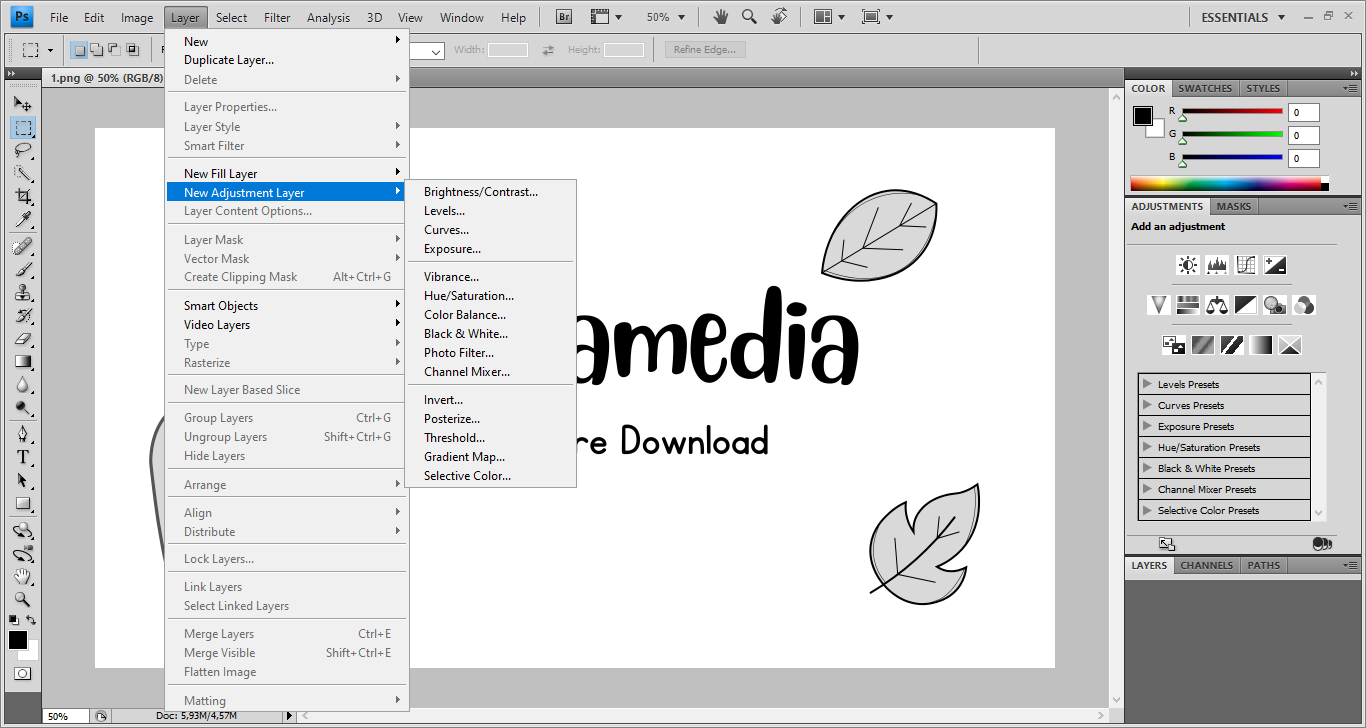1366x728 pixels.
Task: Click Duplicate Layer in the Layer menu
Action: [x=228, y=60]
